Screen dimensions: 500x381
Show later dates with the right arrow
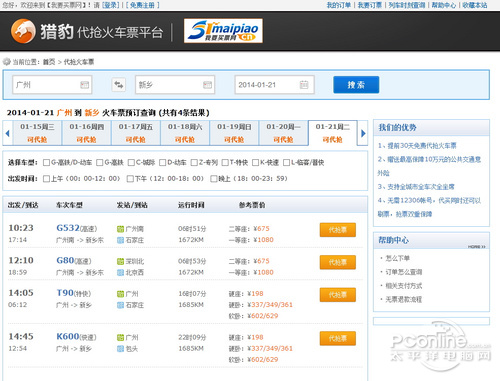363,133
